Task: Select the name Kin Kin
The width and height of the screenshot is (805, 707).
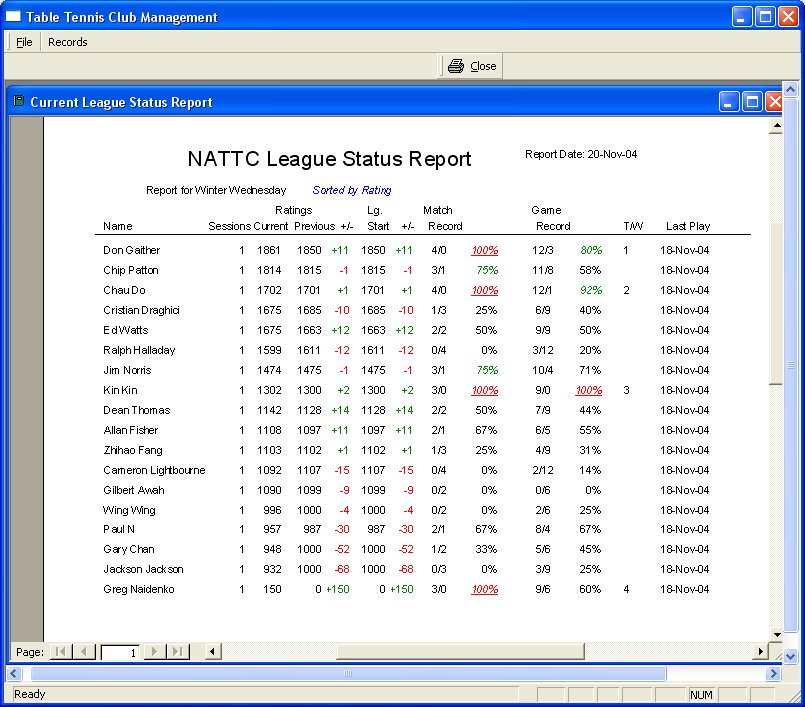Action: pos(120,390)
